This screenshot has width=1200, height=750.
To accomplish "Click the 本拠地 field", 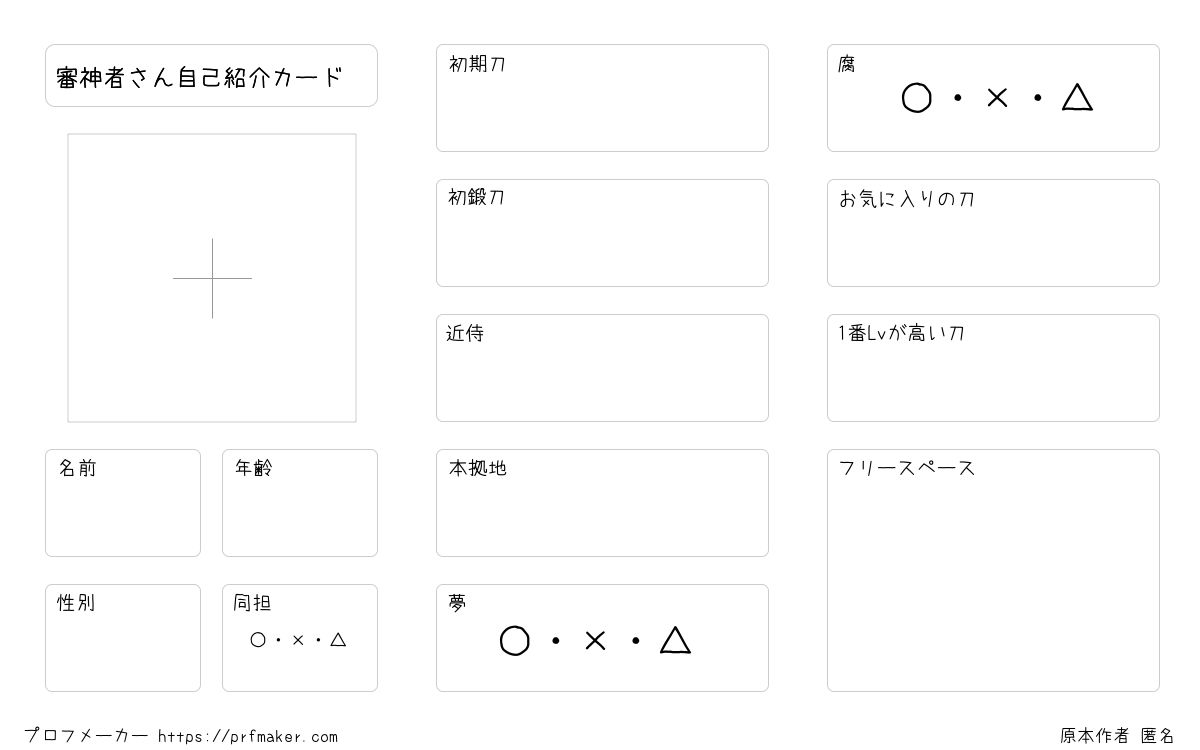I will pos(602,503).
